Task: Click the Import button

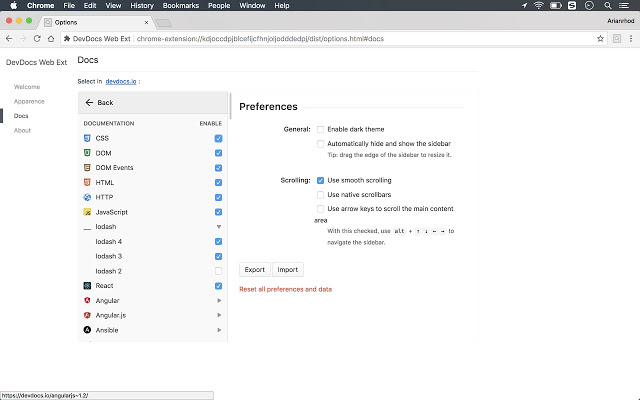Action: click(288, 270)
